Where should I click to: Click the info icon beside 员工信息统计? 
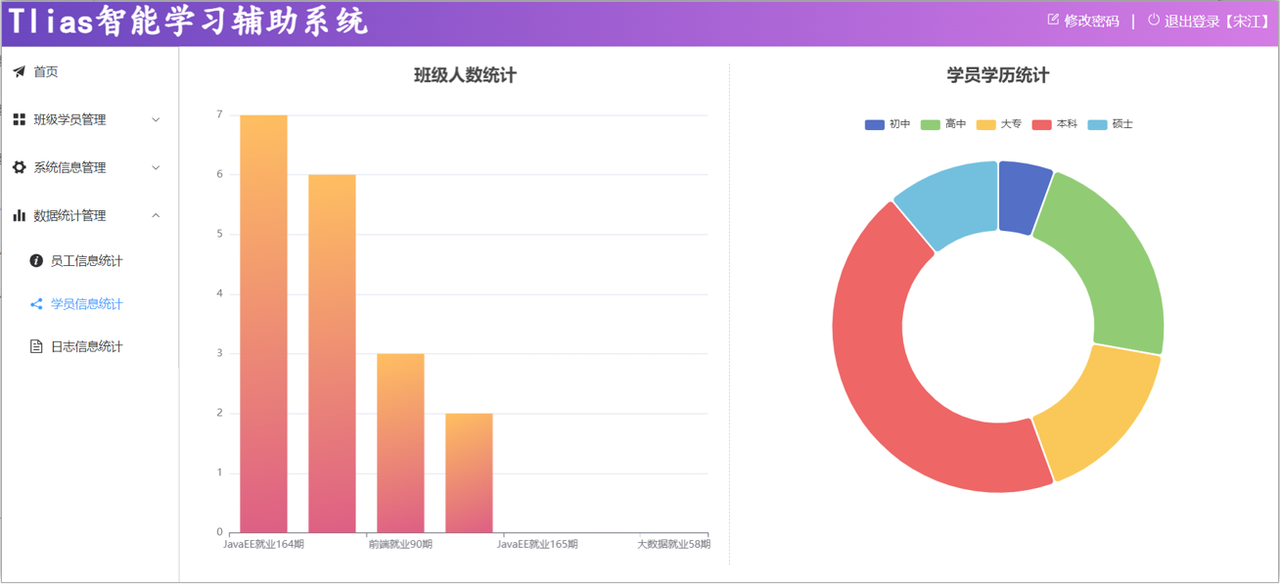(37, 261)
